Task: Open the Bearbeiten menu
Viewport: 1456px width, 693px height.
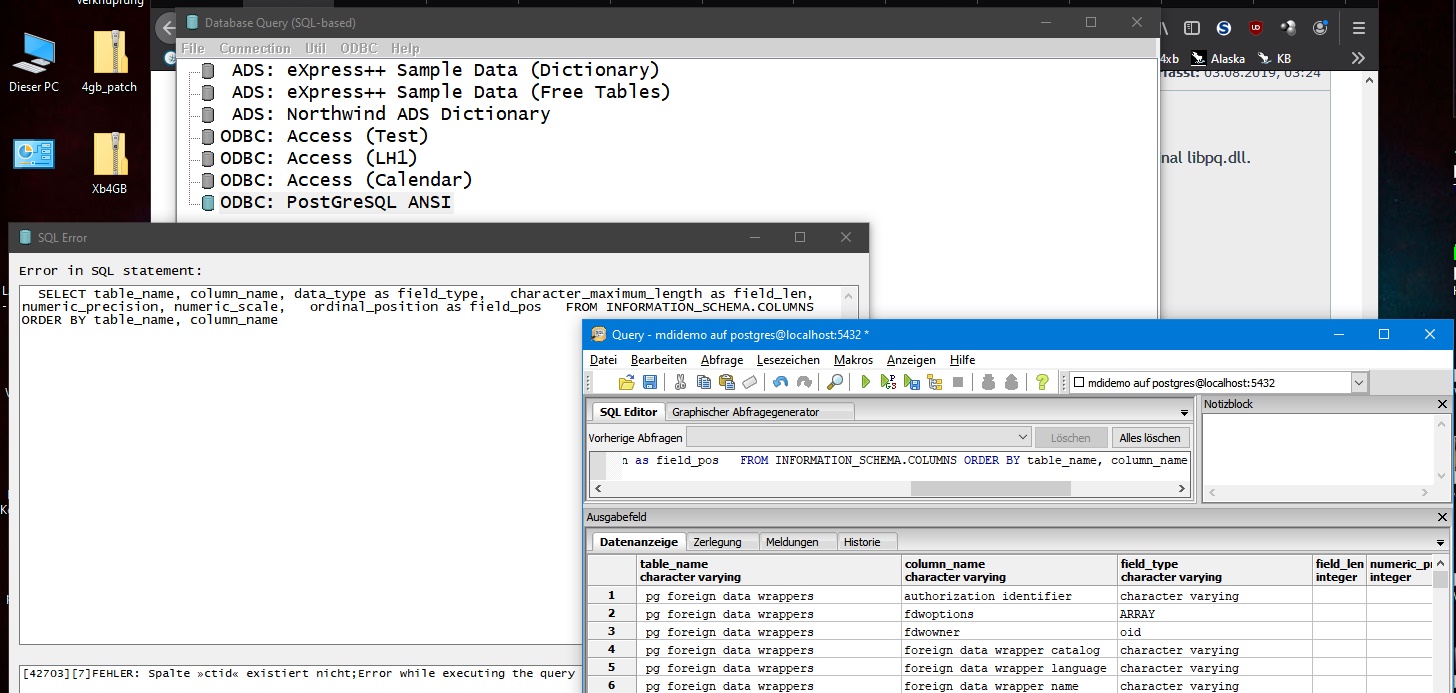Action: tap(659, 360)
